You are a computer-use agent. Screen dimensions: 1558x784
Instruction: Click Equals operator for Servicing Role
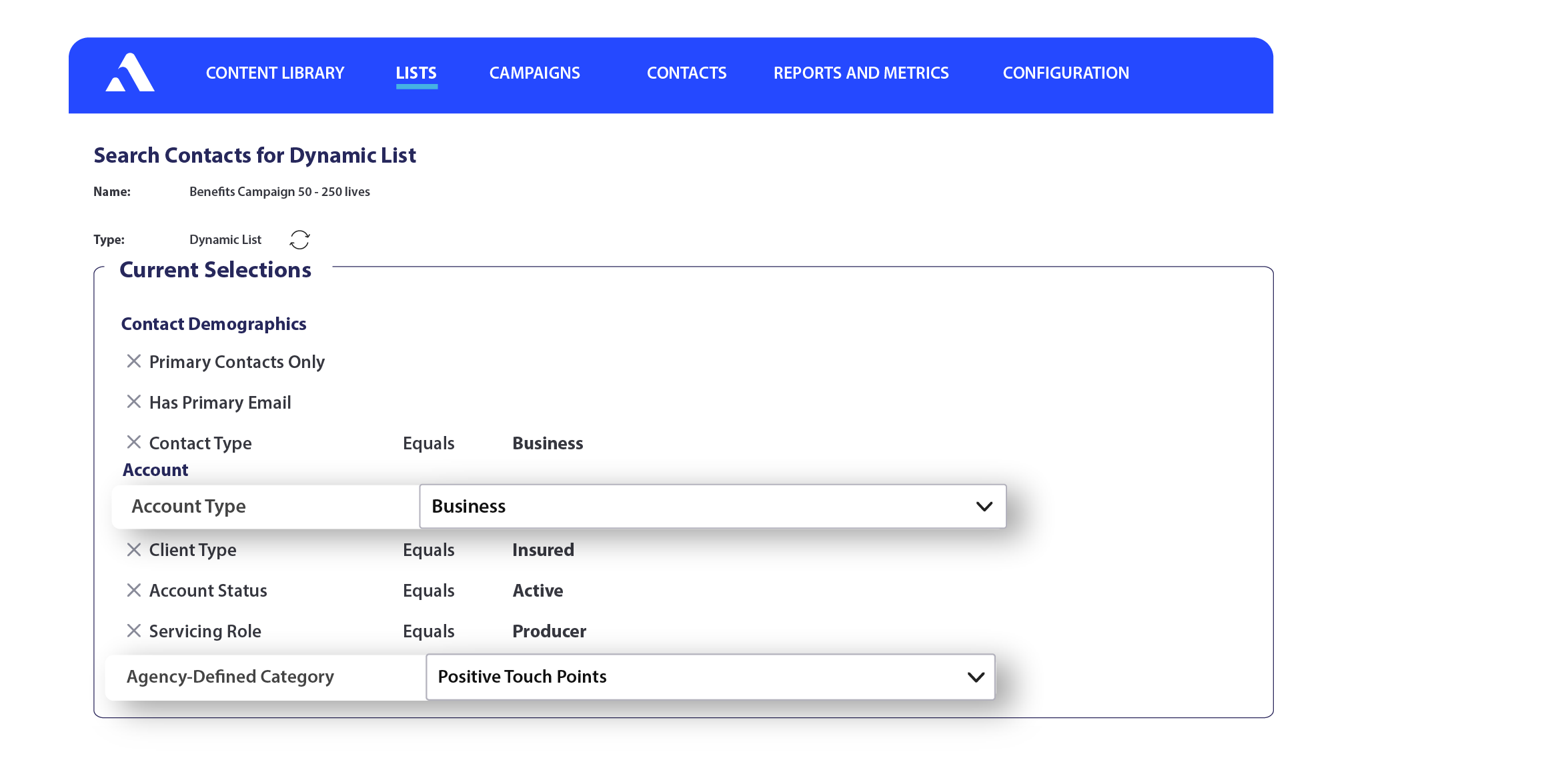click(428, 631)
